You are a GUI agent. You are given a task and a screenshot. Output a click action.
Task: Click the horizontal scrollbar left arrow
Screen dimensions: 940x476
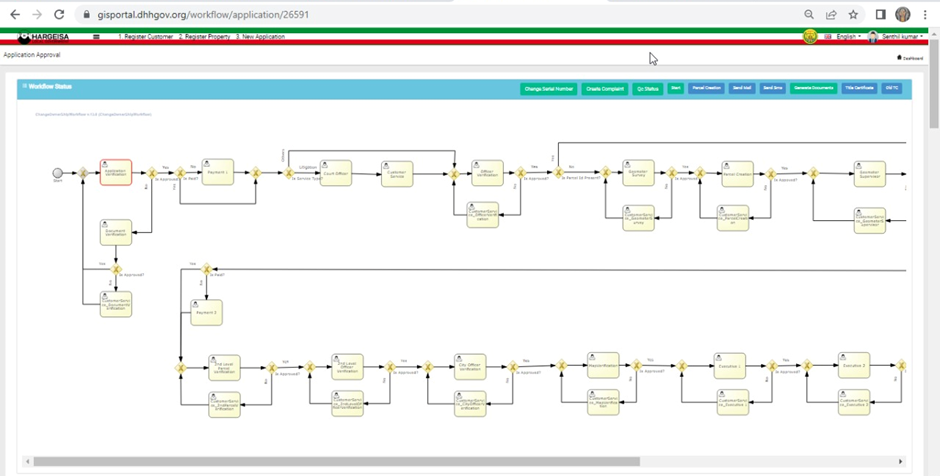coord(26,462)
